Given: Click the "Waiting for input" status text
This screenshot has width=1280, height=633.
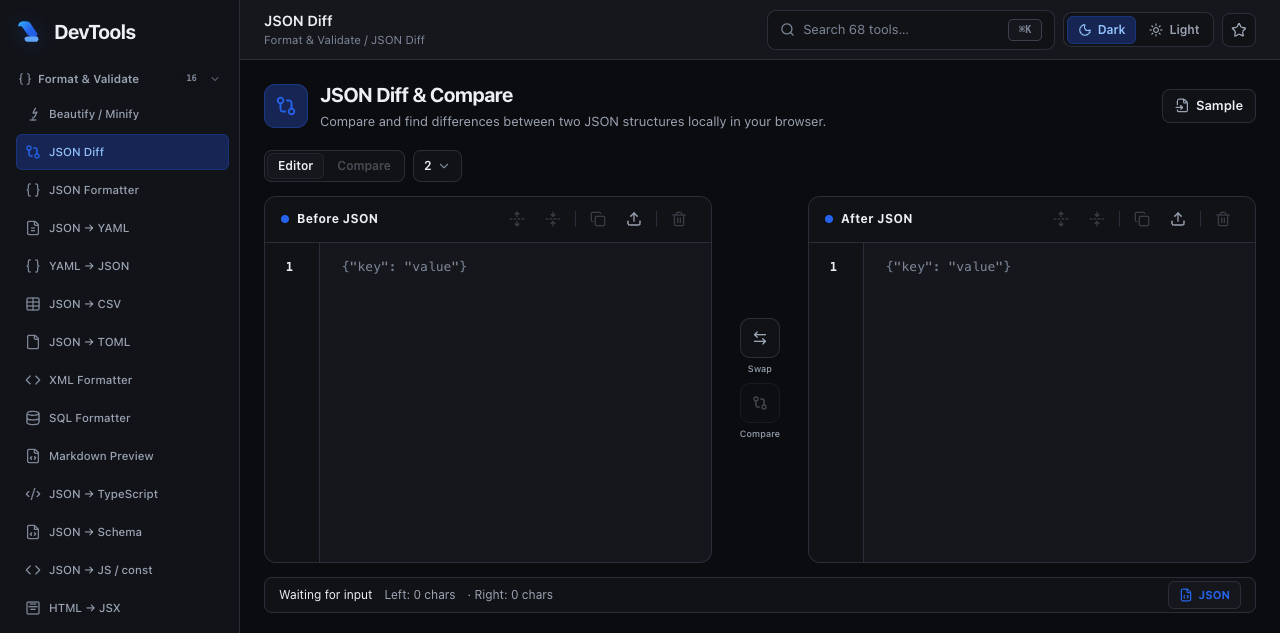Looking at the screenshot, I should 326,595.
